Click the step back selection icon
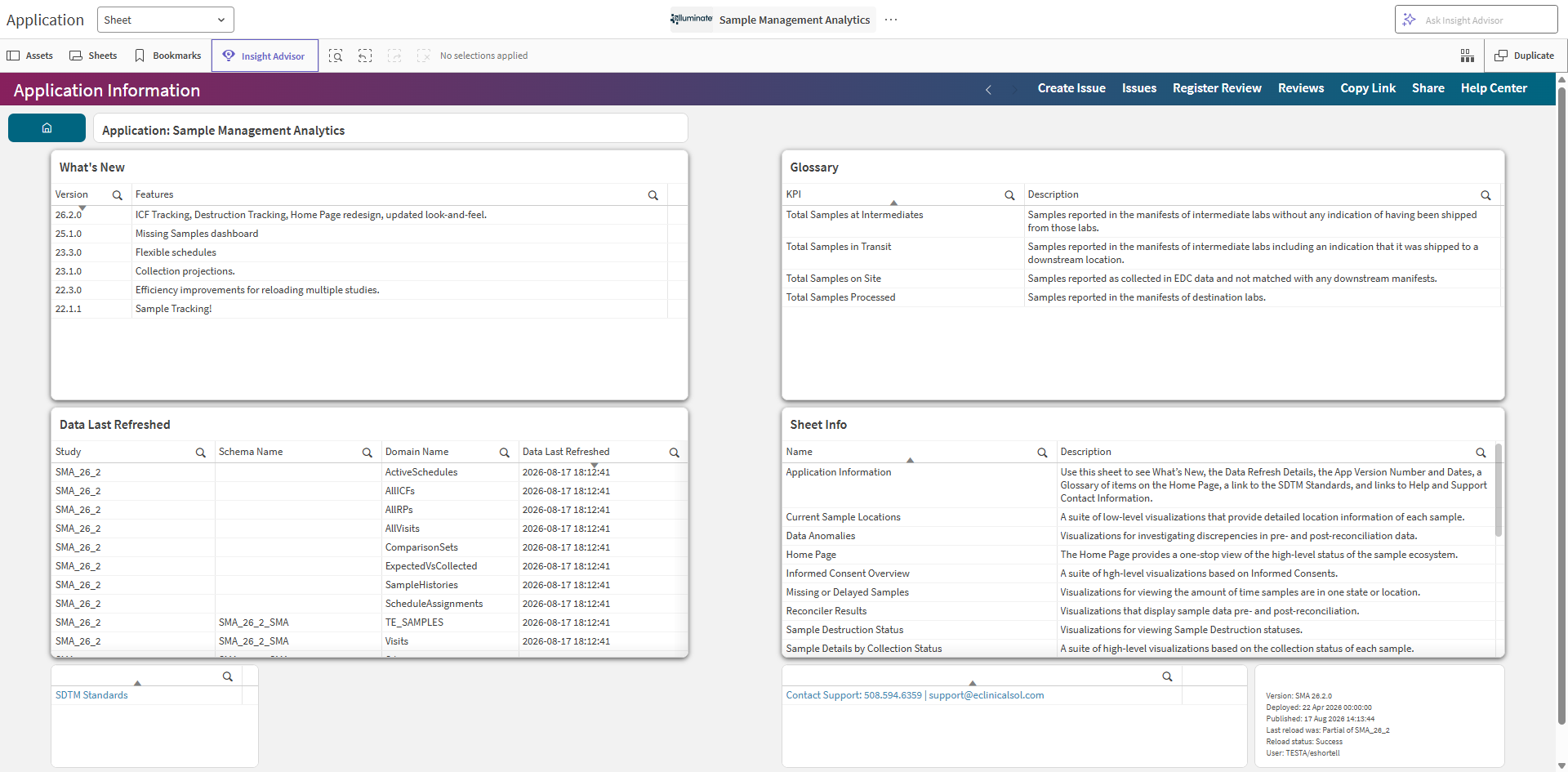Viewport: 1568px width, 772px height. [x=365, y=56]
